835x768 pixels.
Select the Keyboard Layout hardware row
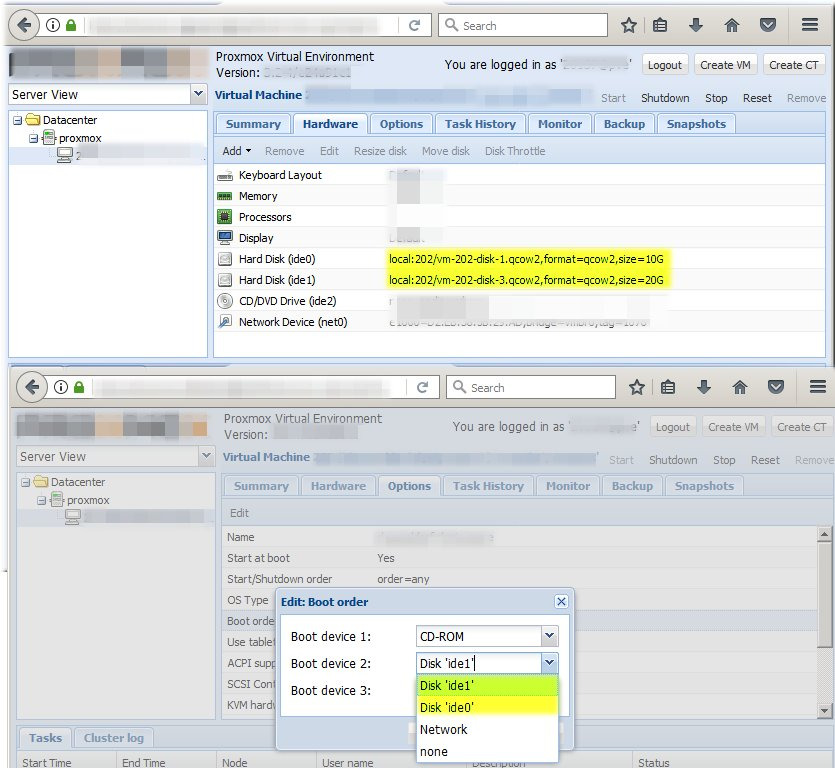coord(520,175)
